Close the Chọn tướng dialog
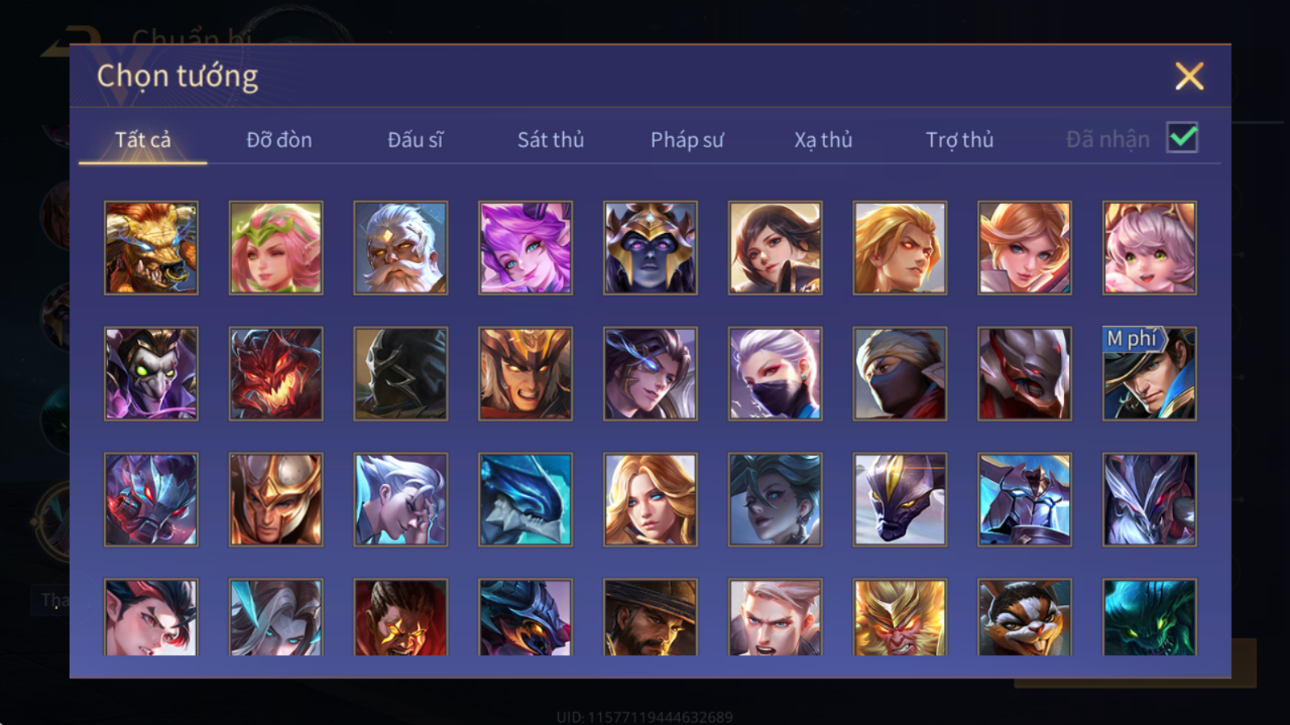Viewport: 1290px width, 725px height. point(1189,76)
